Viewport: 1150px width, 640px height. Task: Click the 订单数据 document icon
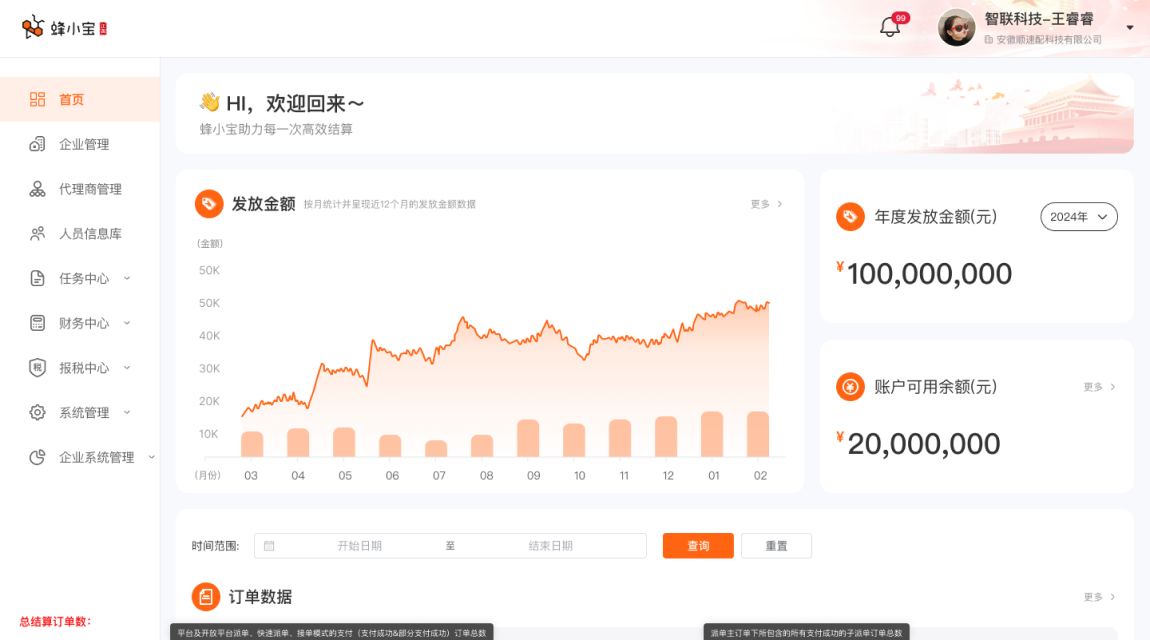click(206, 597)
